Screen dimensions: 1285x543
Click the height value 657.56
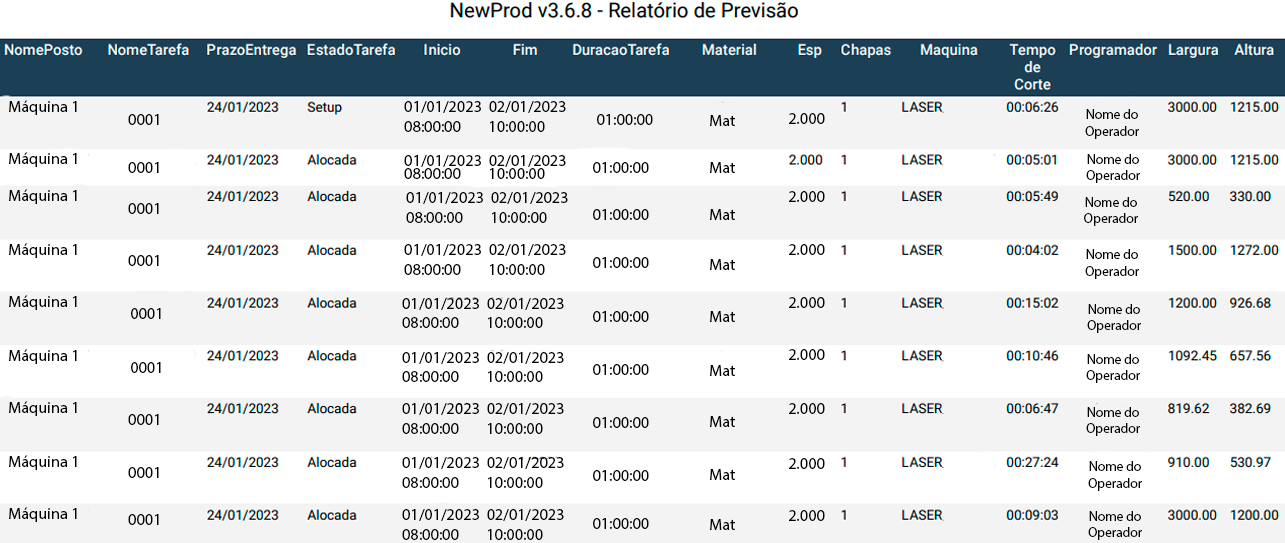click(1250, 355)
